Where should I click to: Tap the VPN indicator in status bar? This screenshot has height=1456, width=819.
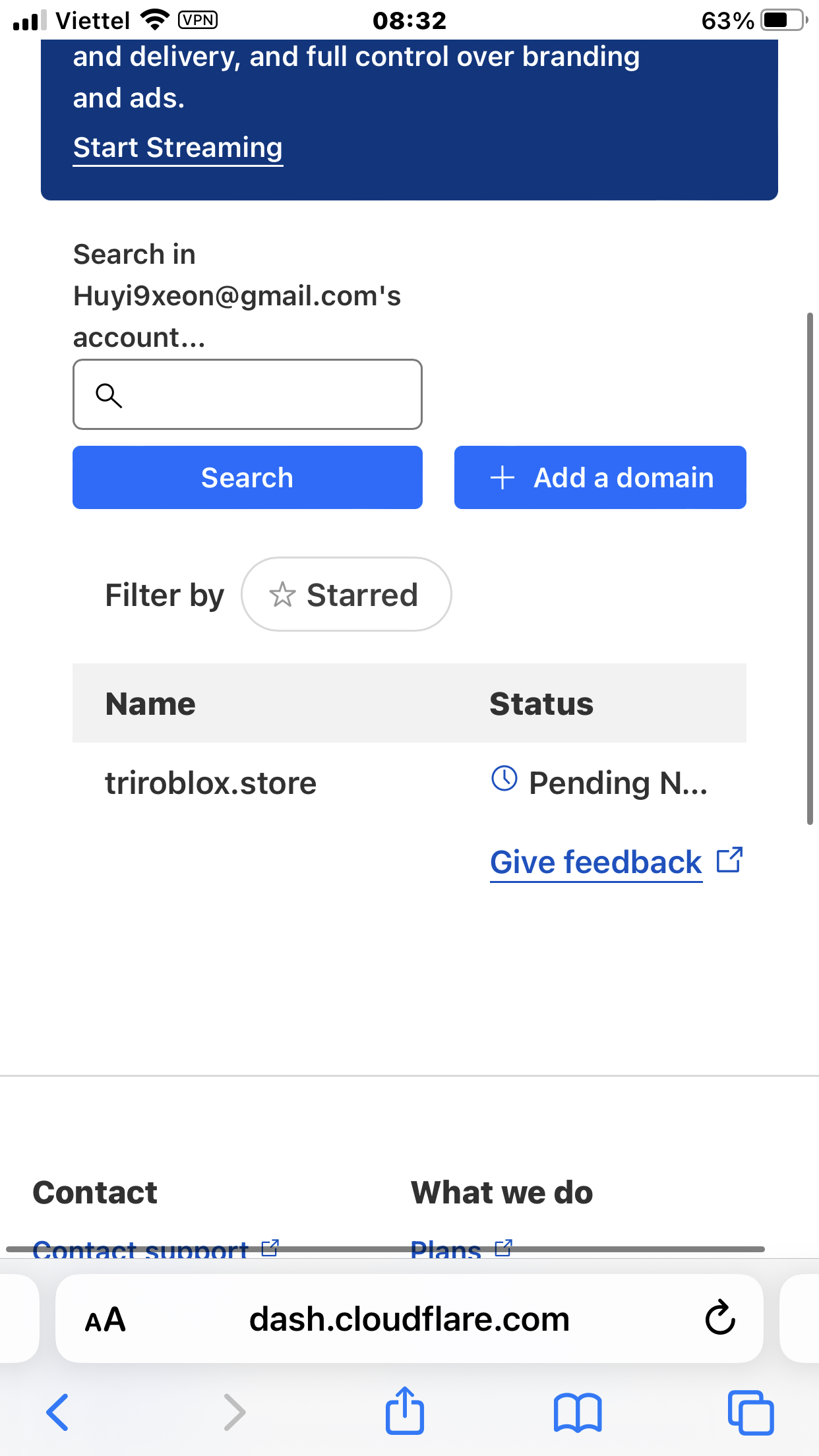[198, 20]
